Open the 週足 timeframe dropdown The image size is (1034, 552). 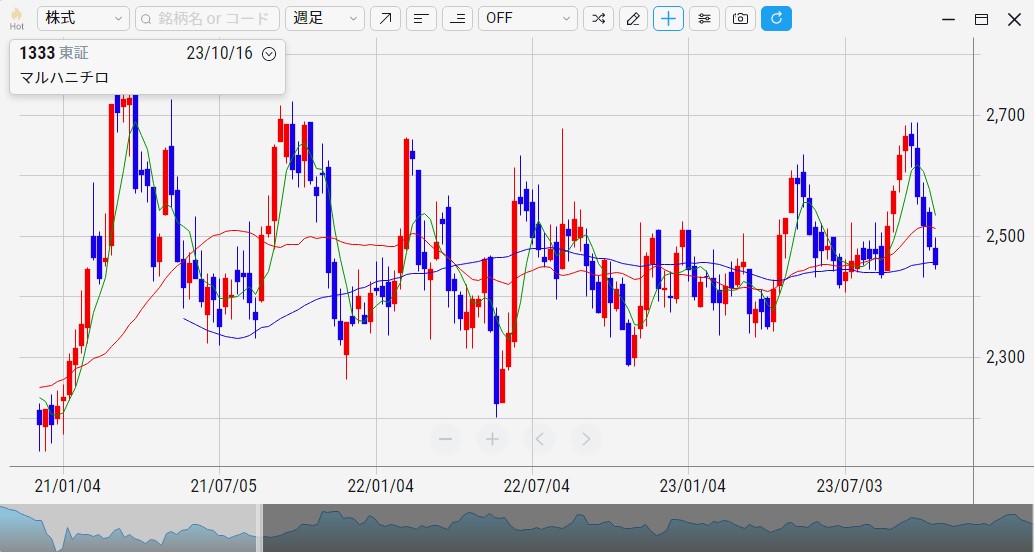pos(325,19)
